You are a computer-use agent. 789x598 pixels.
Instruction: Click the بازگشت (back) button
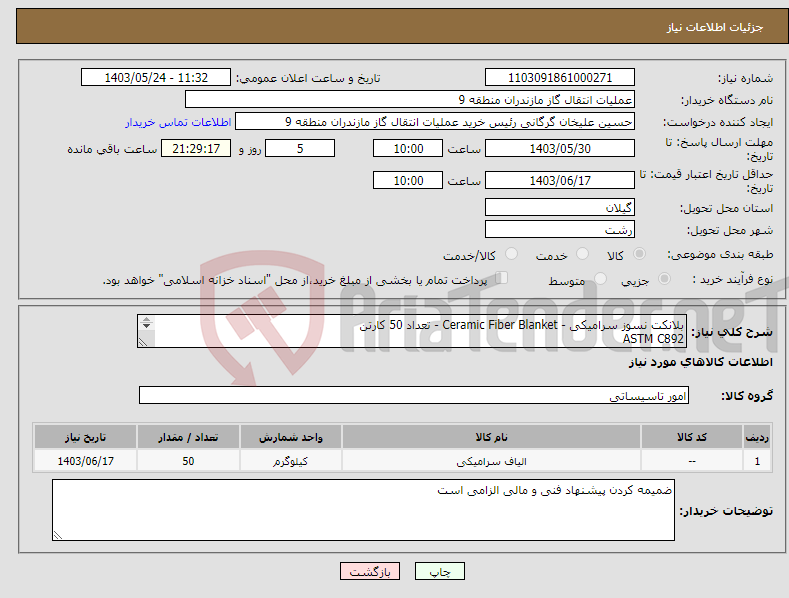pos(370,571)
